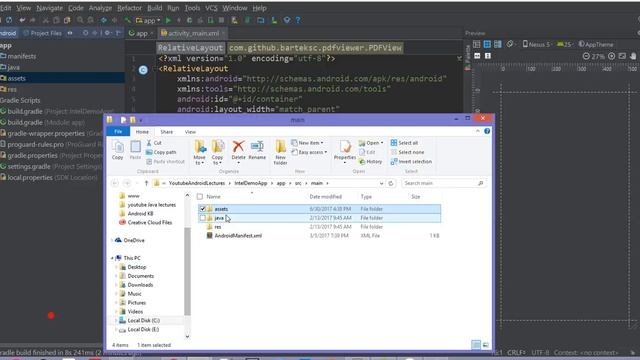Open the New item dropdown in ribbon

point(308,143)
